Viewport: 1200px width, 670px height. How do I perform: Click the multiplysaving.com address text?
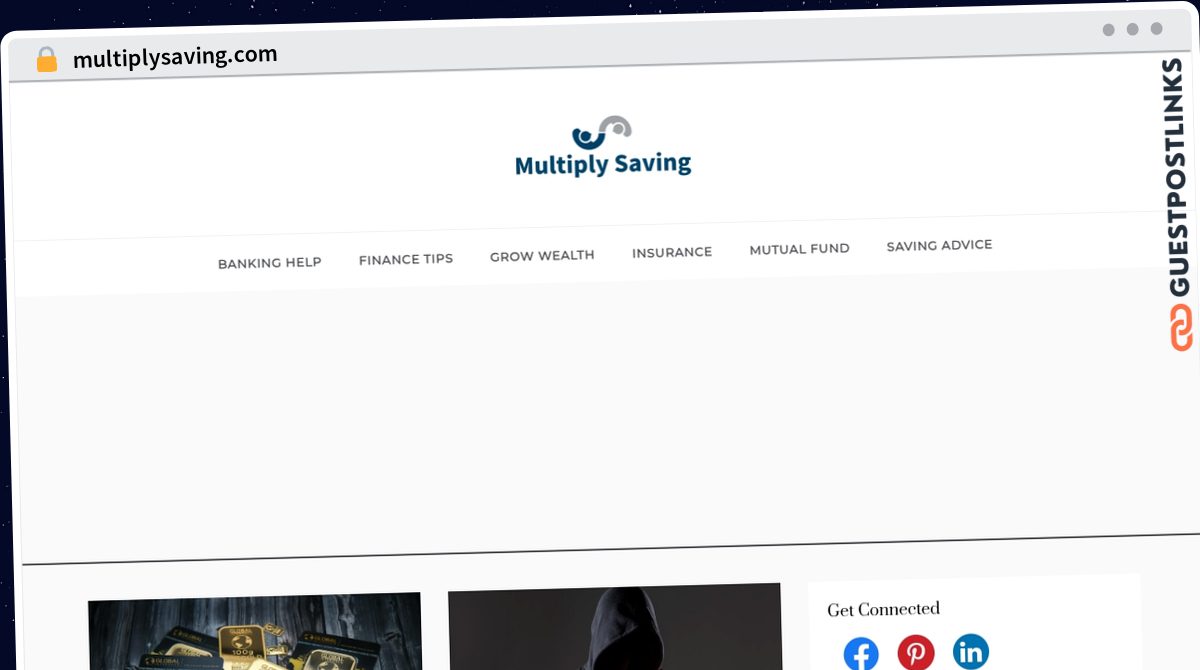pos(175,57)
